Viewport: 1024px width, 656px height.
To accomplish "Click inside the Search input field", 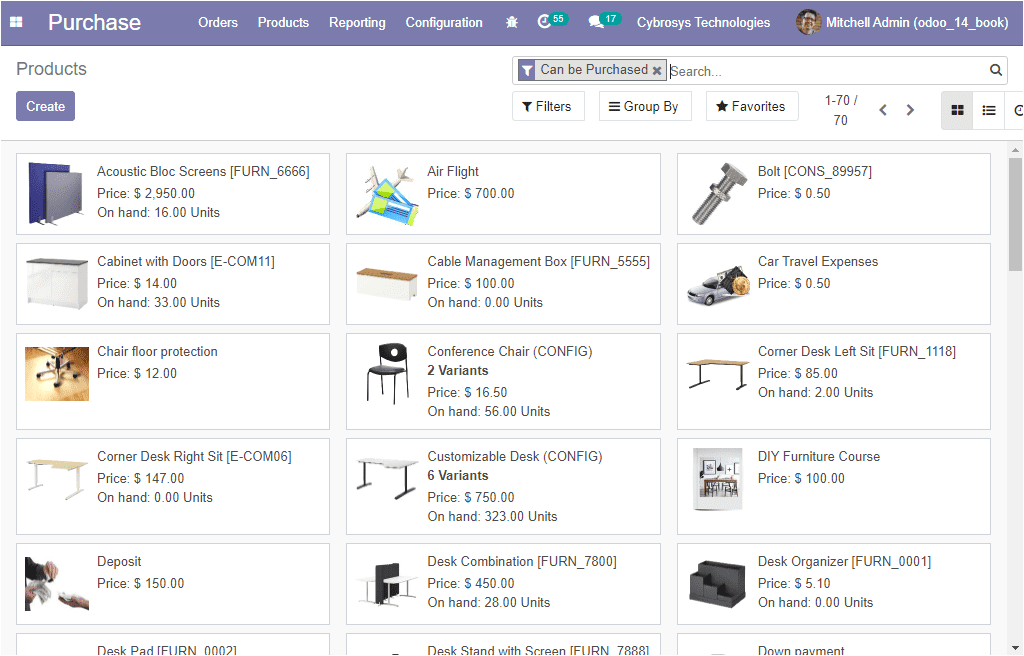I will tap(826, 71).
